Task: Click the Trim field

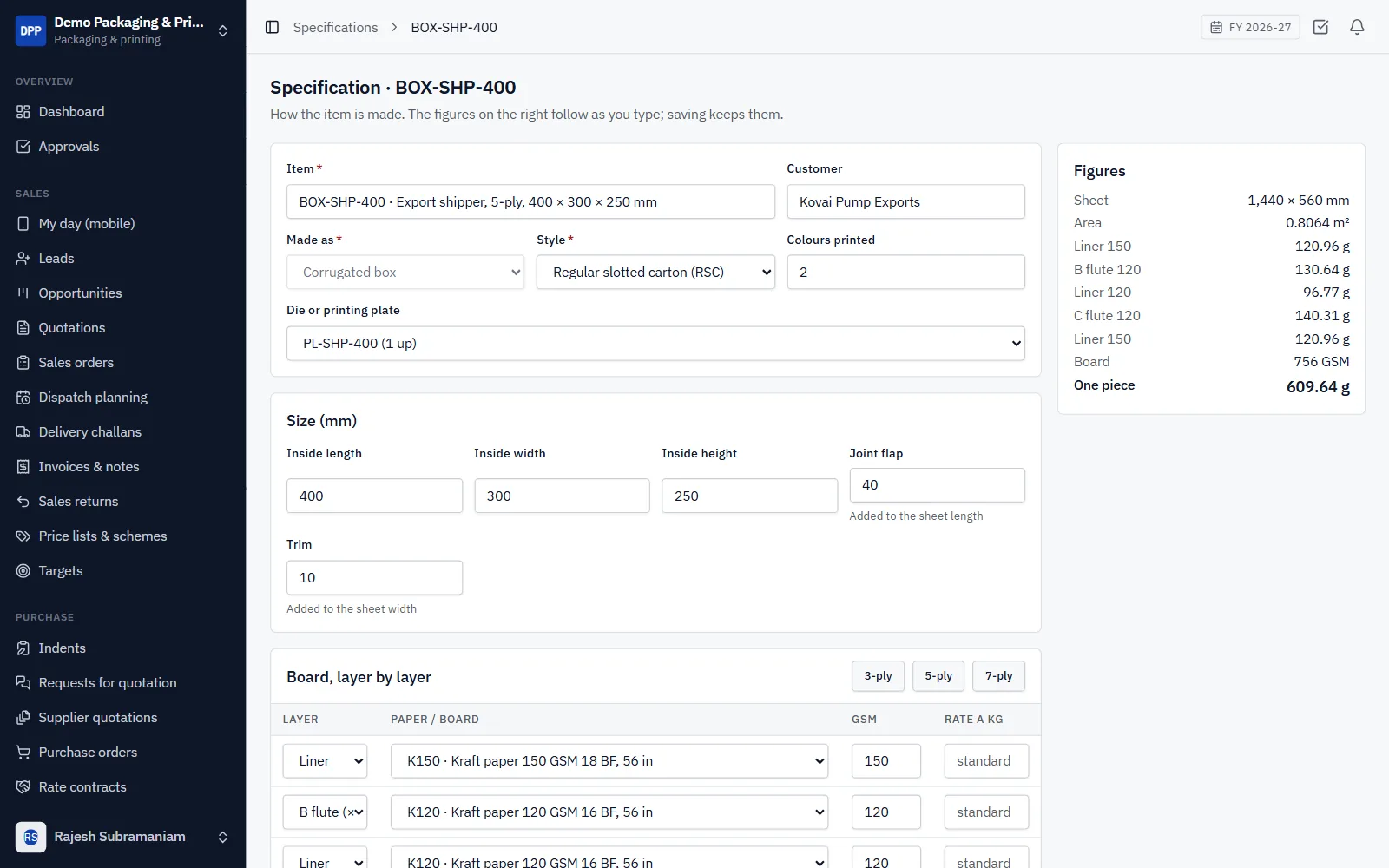Action: tap(374, 578)
